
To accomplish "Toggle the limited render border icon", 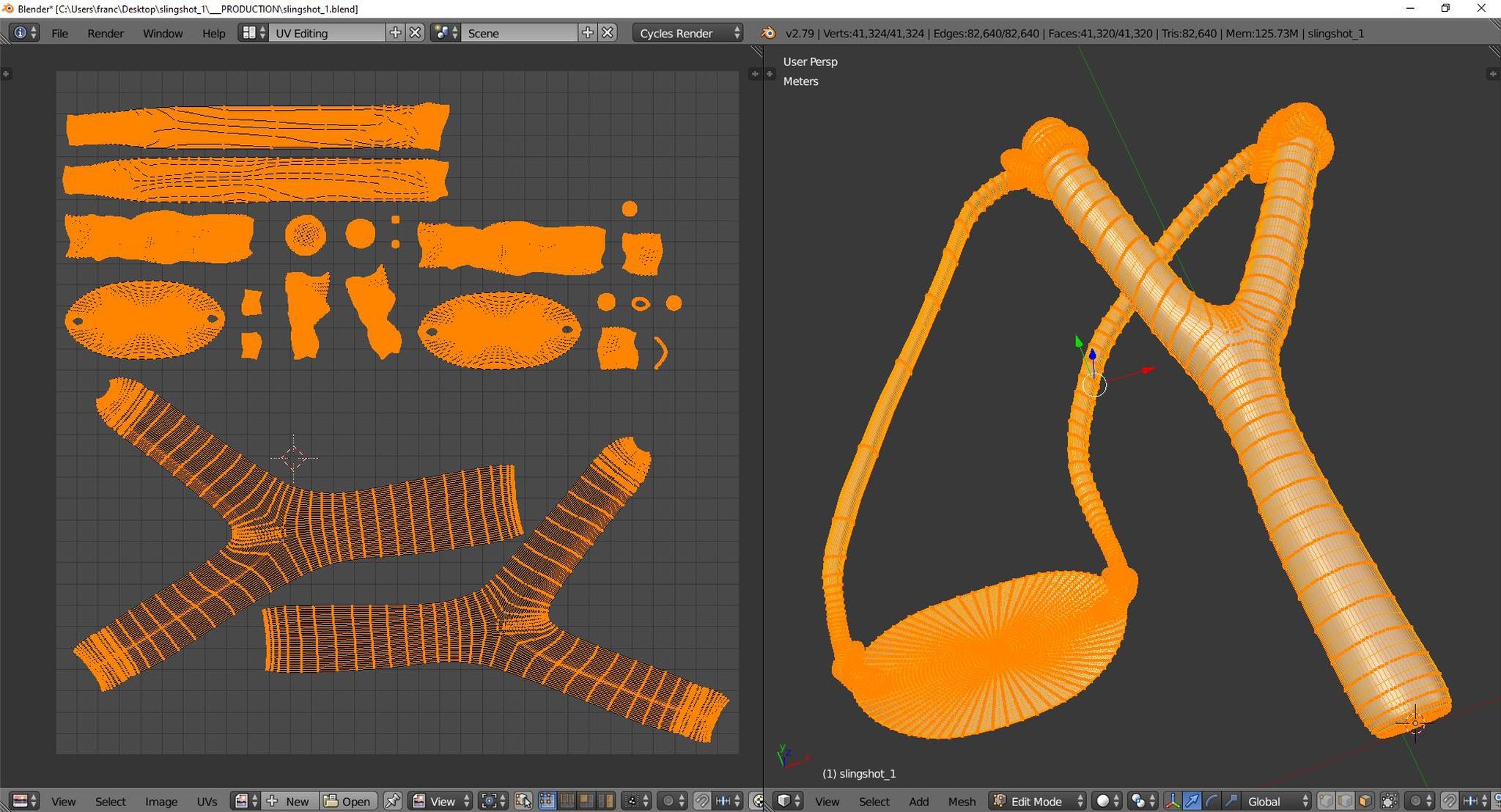I will coord(1388,801).
